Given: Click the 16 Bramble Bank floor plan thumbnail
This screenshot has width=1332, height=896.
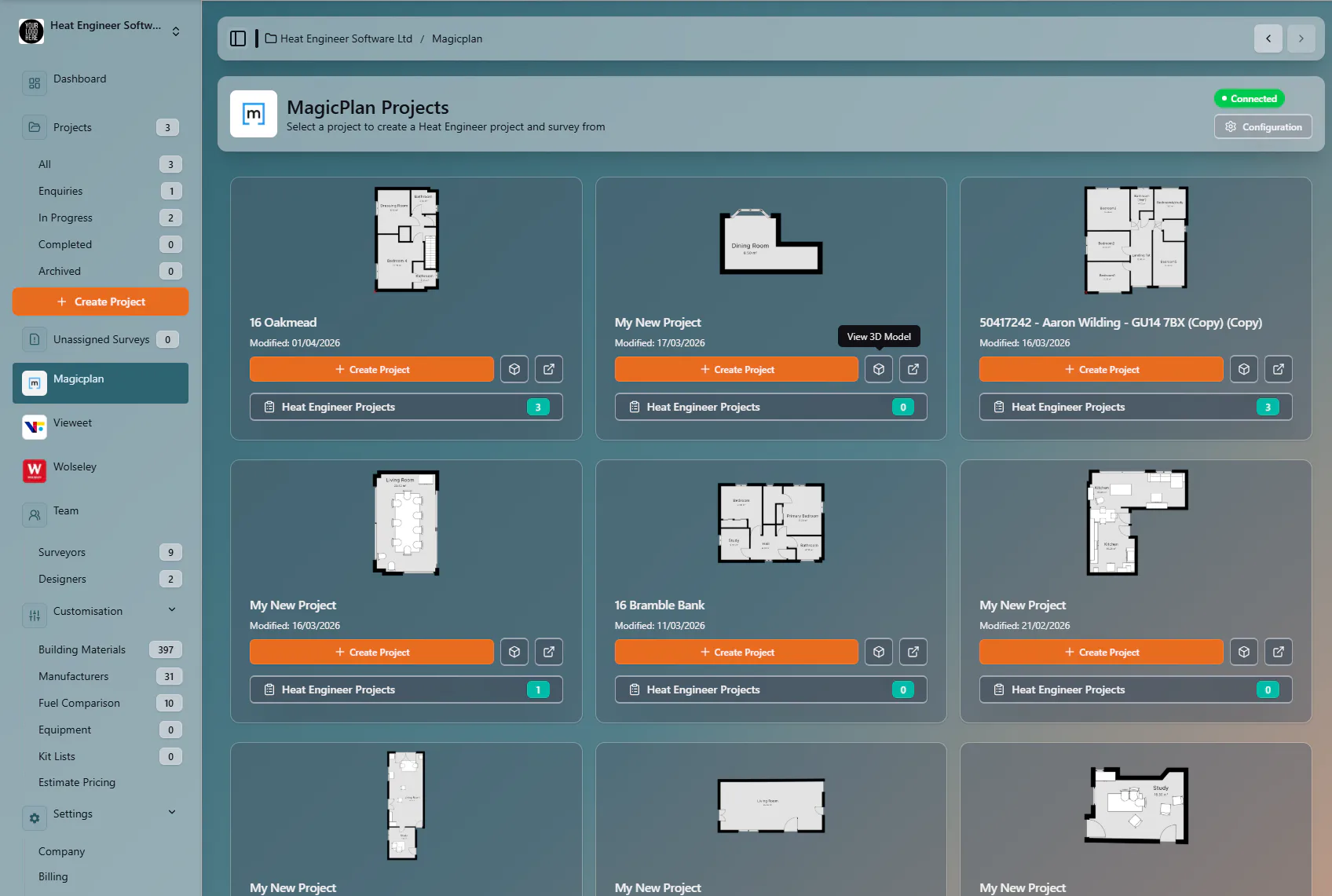Looking at the screenshot, I should [771, 522].
